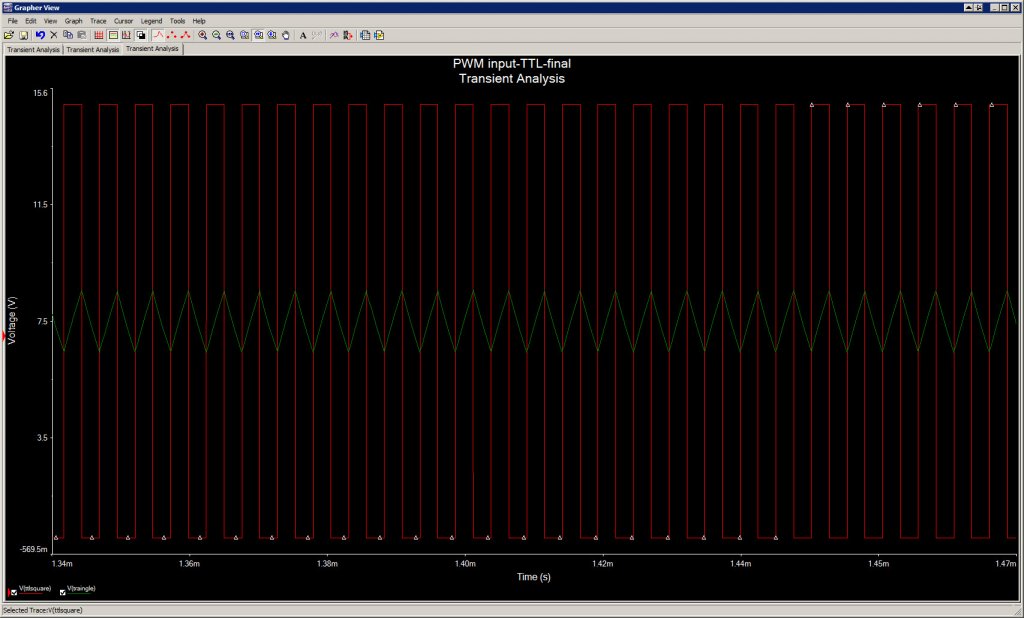
Task: Open the Edit menu
Action: coord(31,21)
